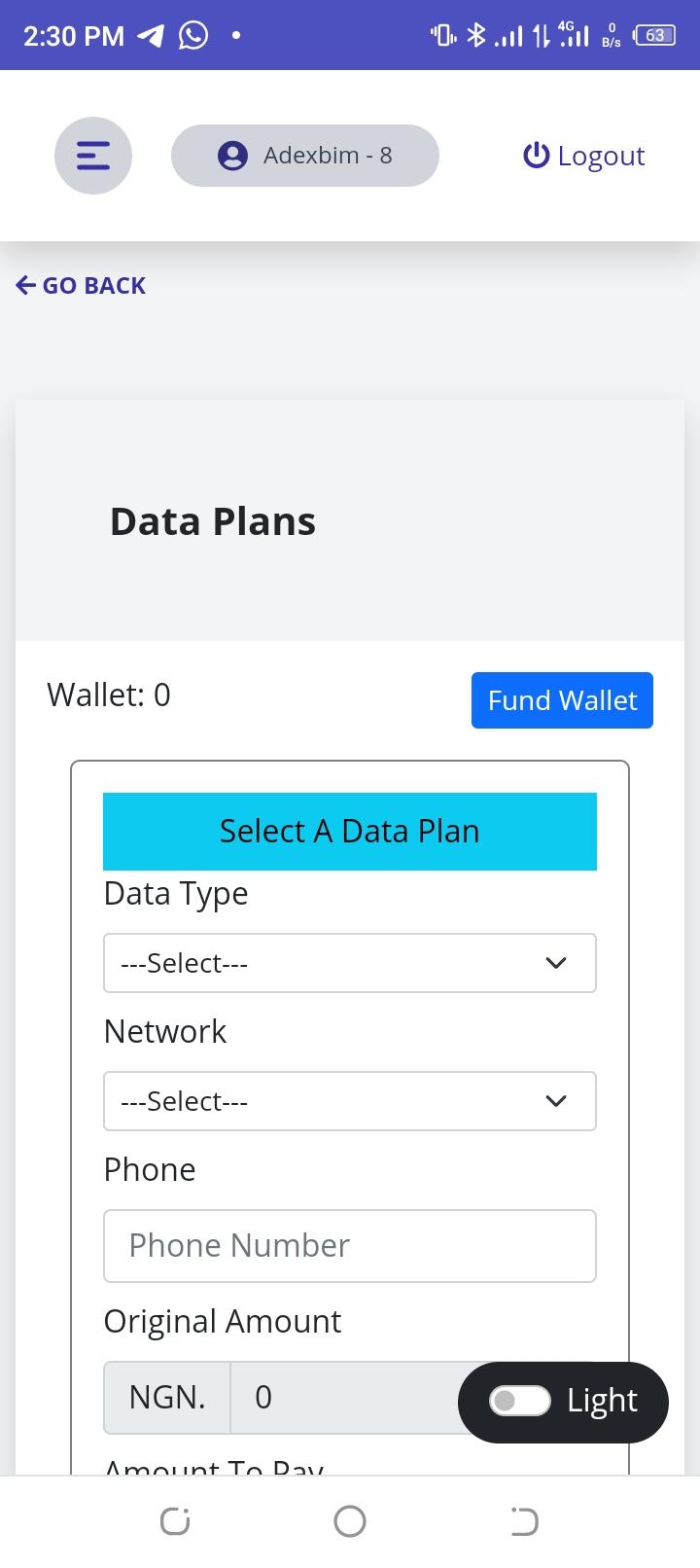Tap the Select A Data Plan banner
This screenshot has width=700, height=1568.
pos(349,832)
